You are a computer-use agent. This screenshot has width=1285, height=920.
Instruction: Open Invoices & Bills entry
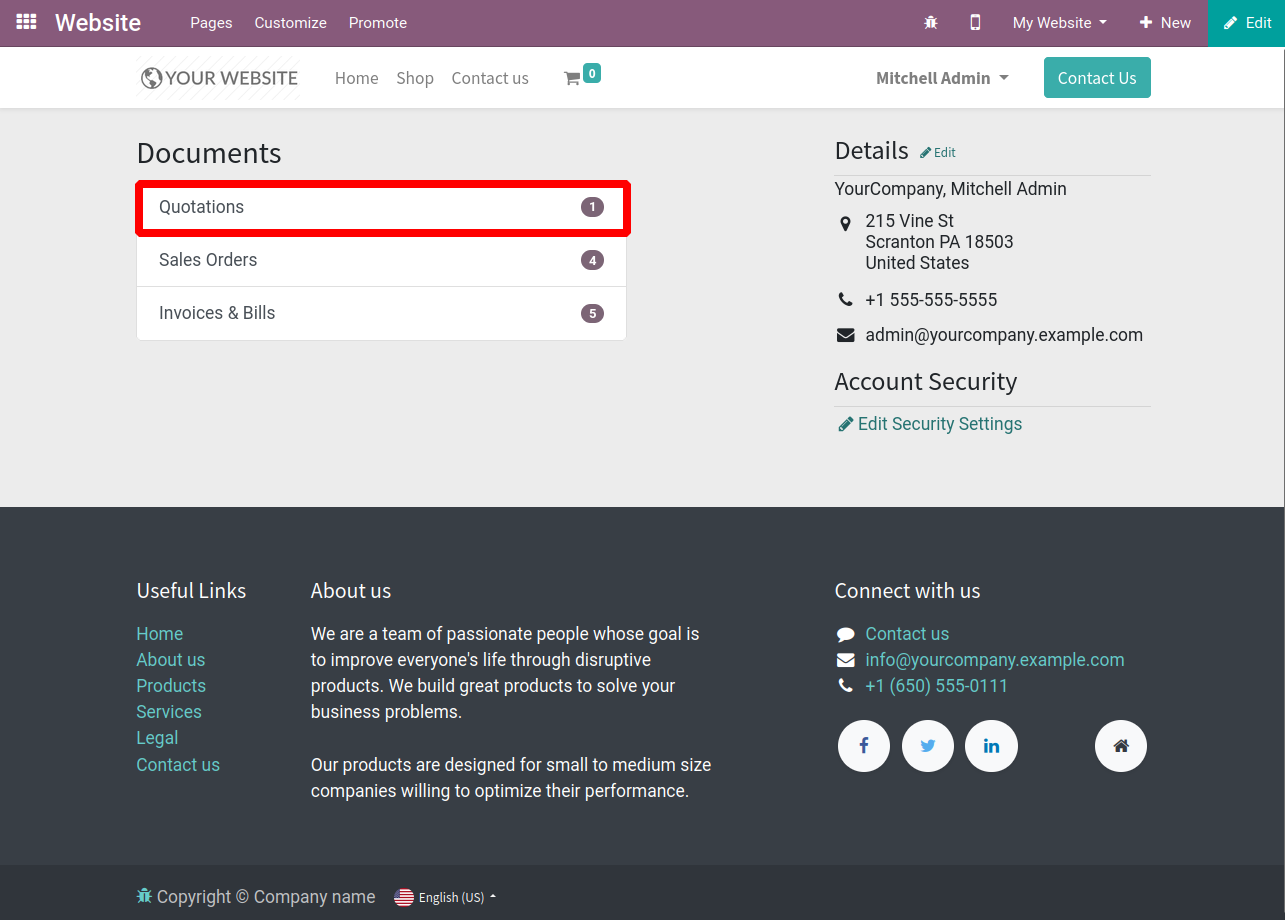click(381, 313)
